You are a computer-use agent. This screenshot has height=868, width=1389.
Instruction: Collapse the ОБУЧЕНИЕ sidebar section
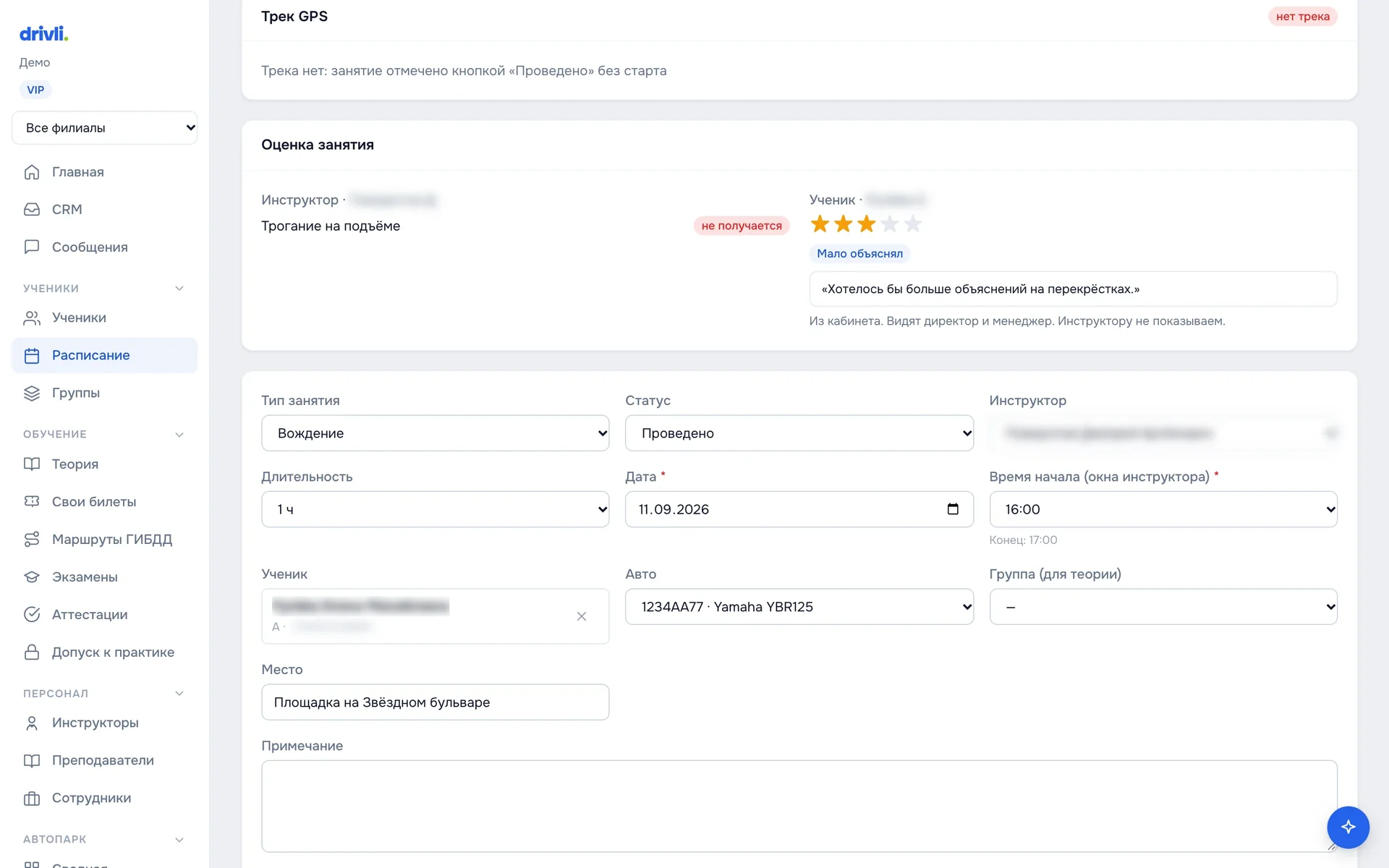(179, 435)
